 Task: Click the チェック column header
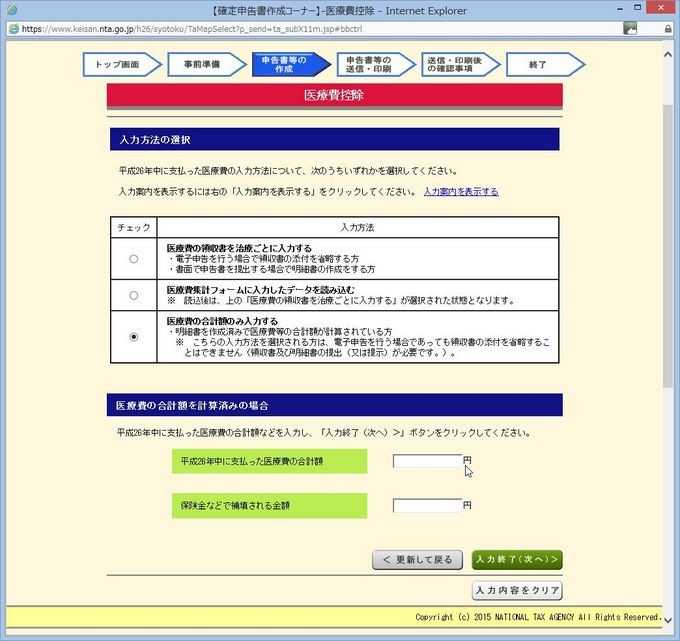click(134, 227)
